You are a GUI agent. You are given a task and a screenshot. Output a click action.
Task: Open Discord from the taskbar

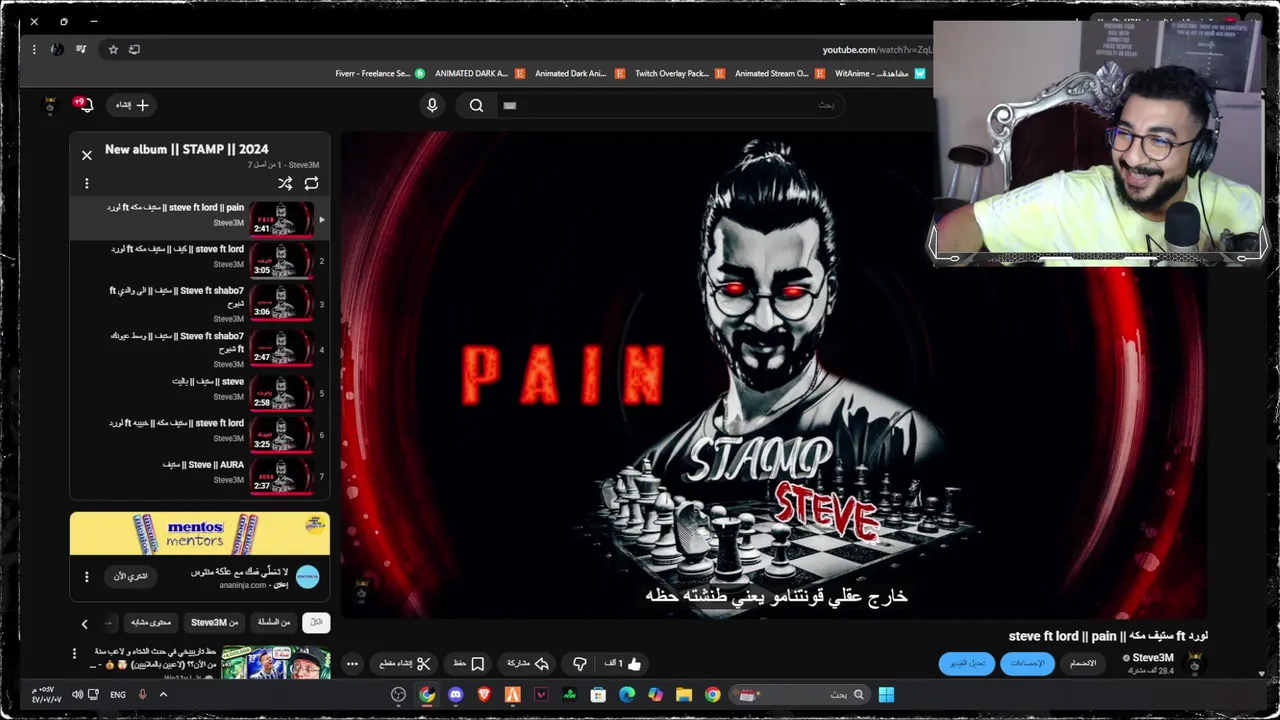tap(456, 695)
